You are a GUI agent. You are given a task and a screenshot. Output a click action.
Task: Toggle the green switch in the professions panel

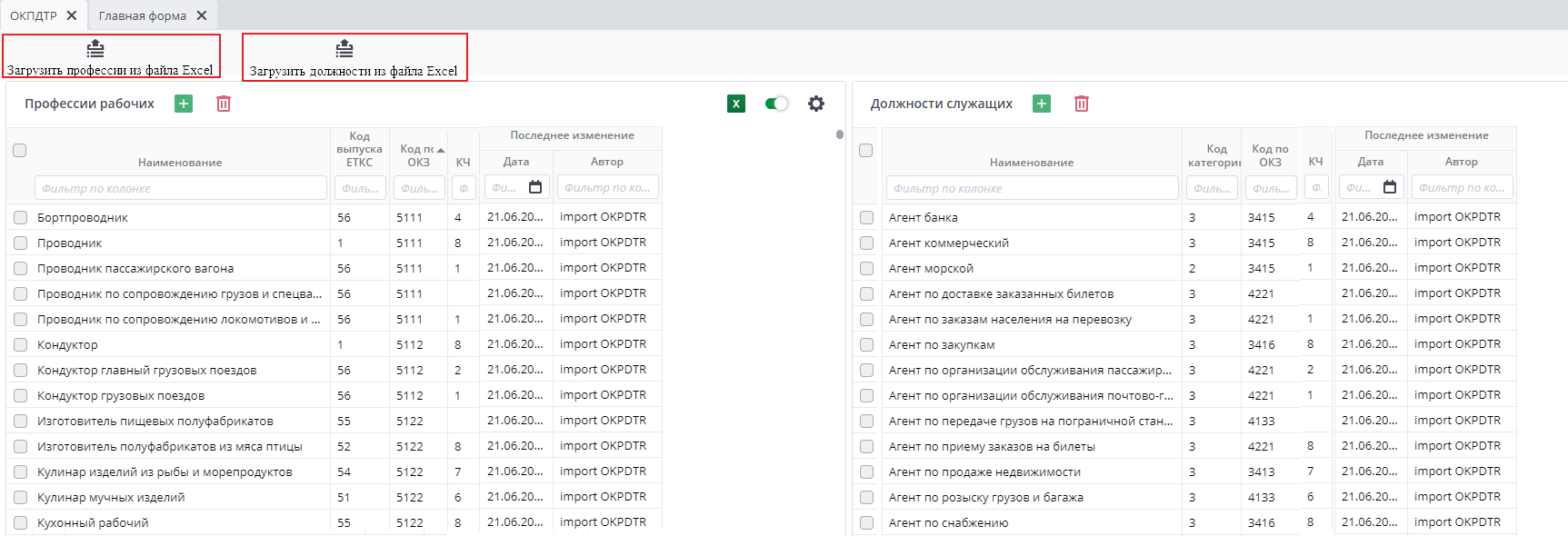776,104
